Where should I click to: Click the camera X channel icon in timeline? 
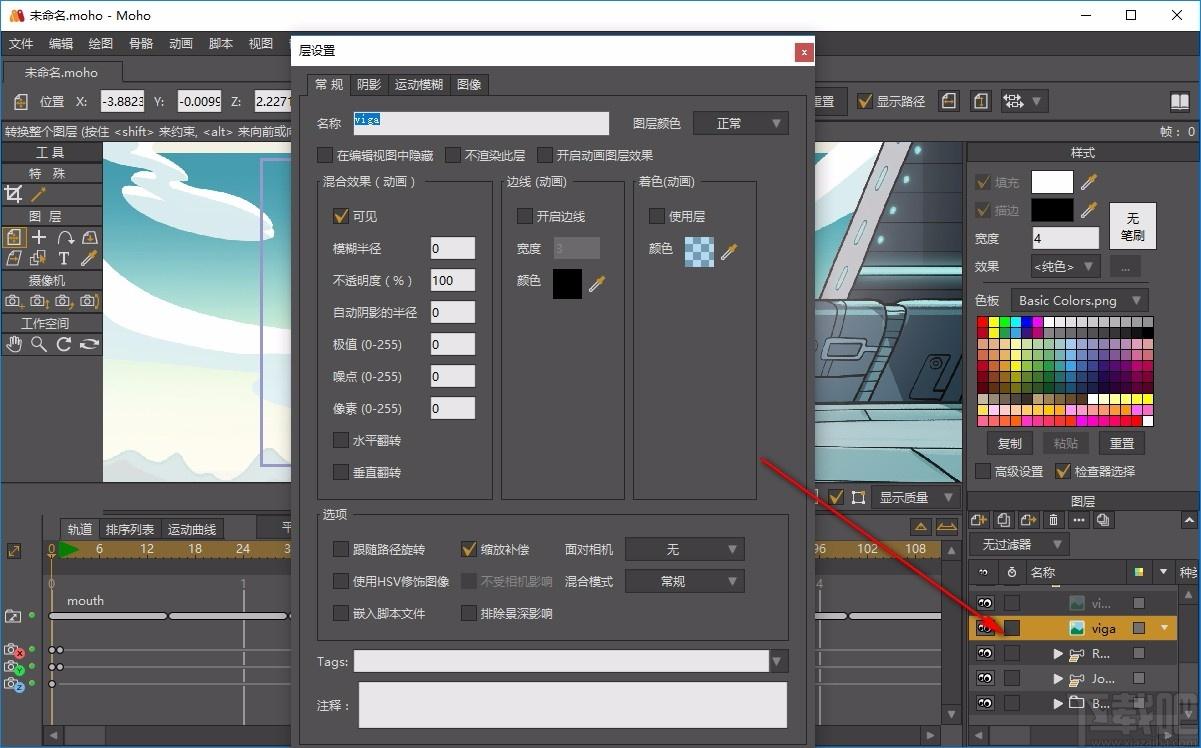click(14, 650)
